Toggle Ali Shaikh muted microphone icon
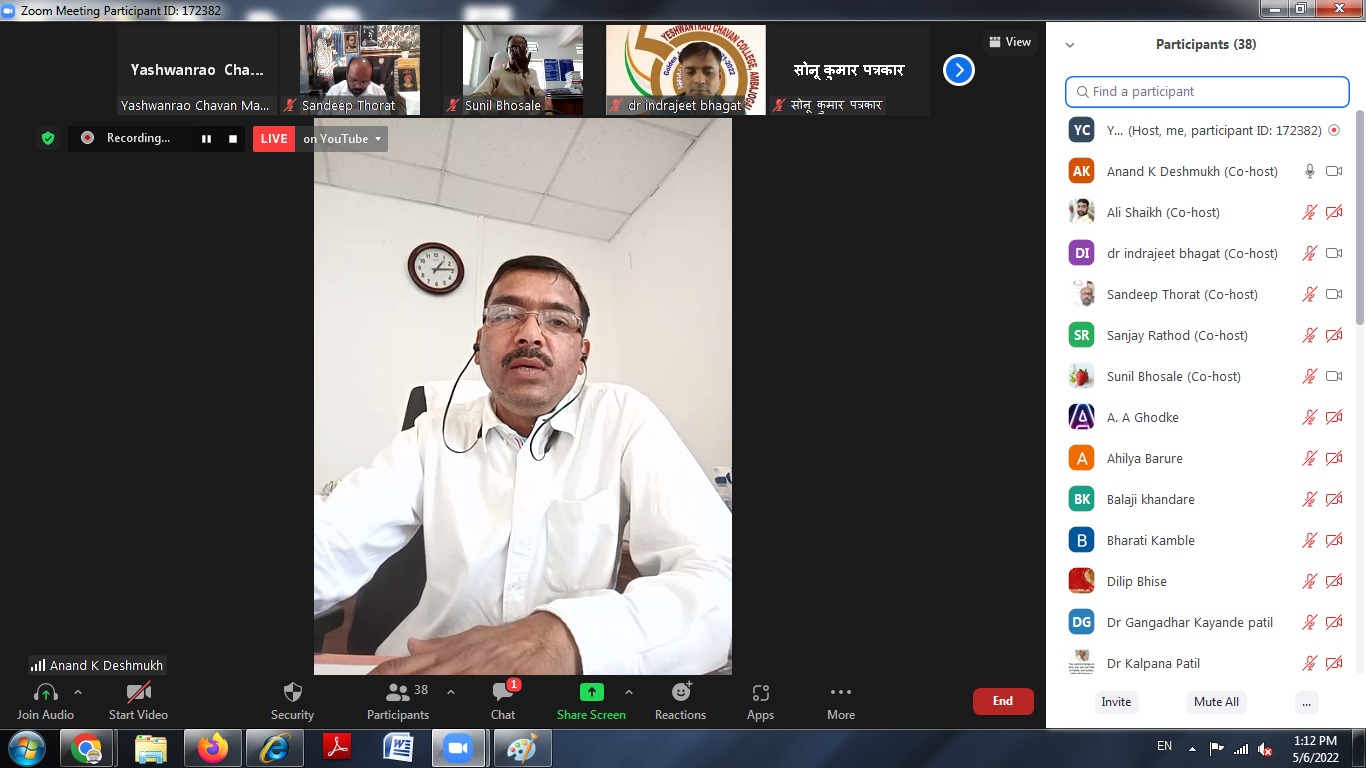 tap(1310, 212)
